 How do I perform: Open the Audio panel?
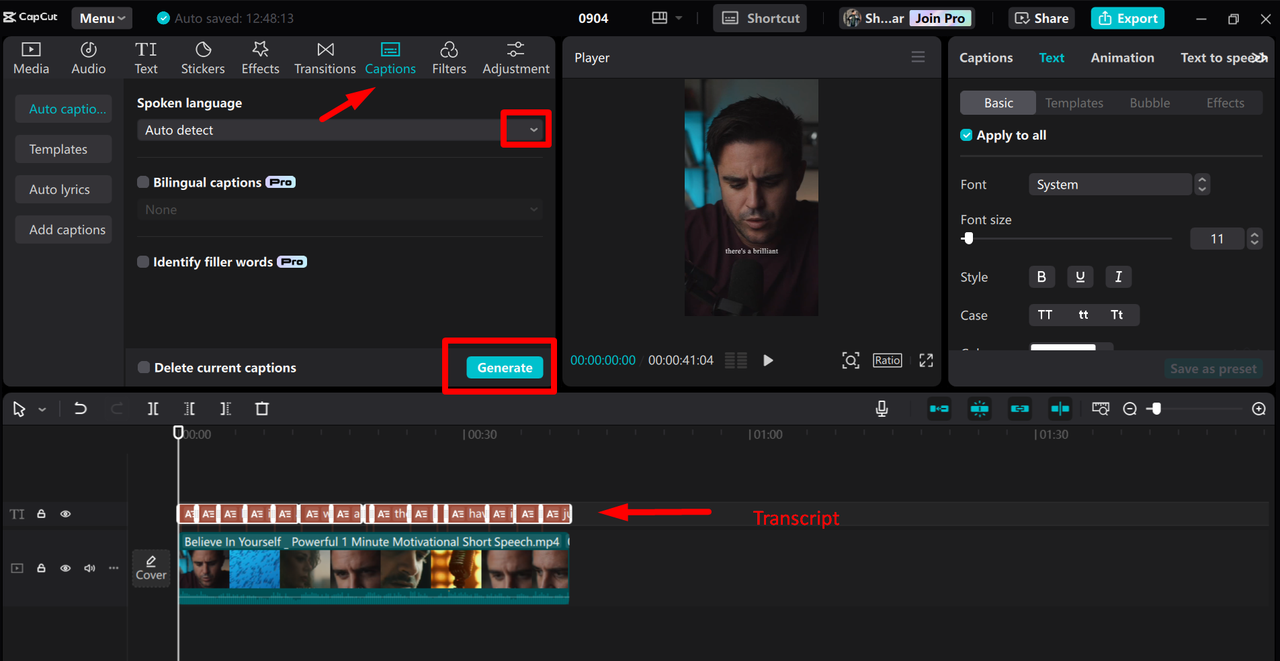[88, 58]
